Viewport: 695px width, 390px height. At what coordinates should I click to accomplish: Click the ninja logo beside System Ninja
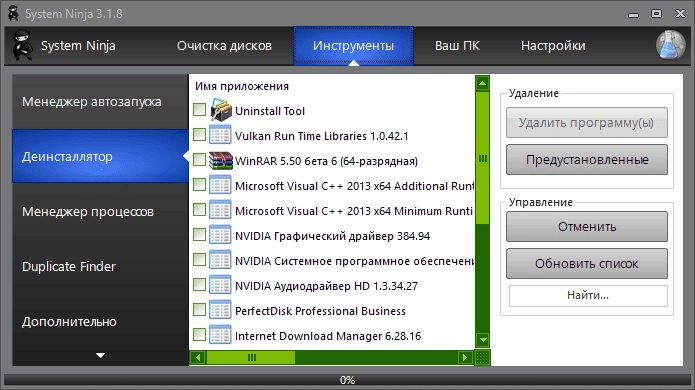22,45
